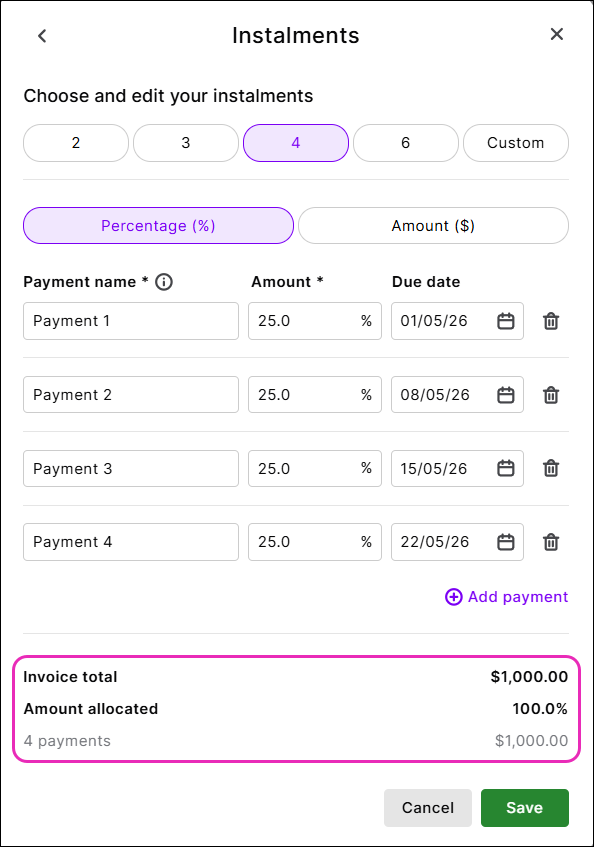This screenshot has height=847, width=594.
Task: Click the 'Choose and edit your instalments' heading
Action: tap(168, 96)
